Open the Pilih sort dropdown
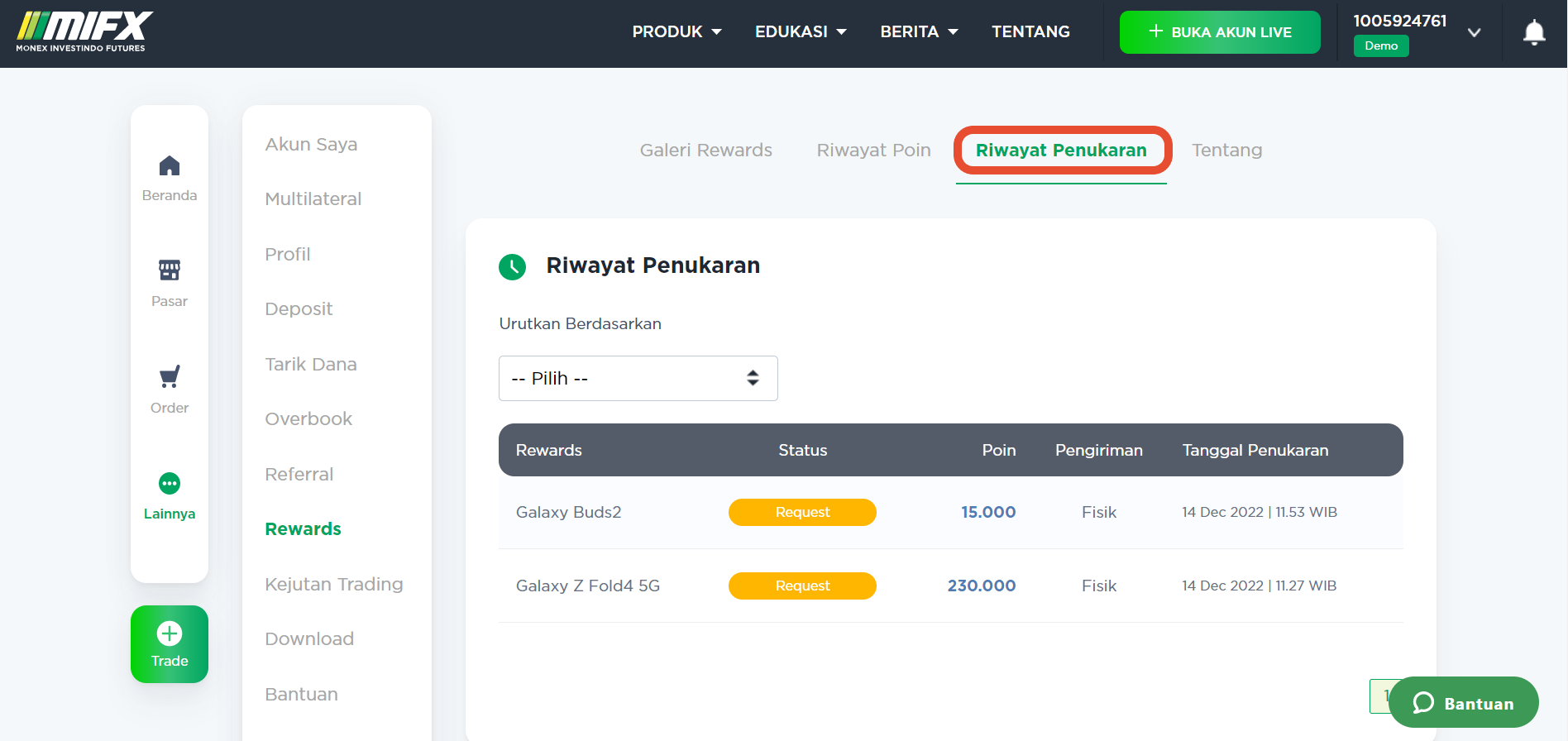Image resolution: width=1568 pixels, height=741 pixels. (x=638, y=378)
